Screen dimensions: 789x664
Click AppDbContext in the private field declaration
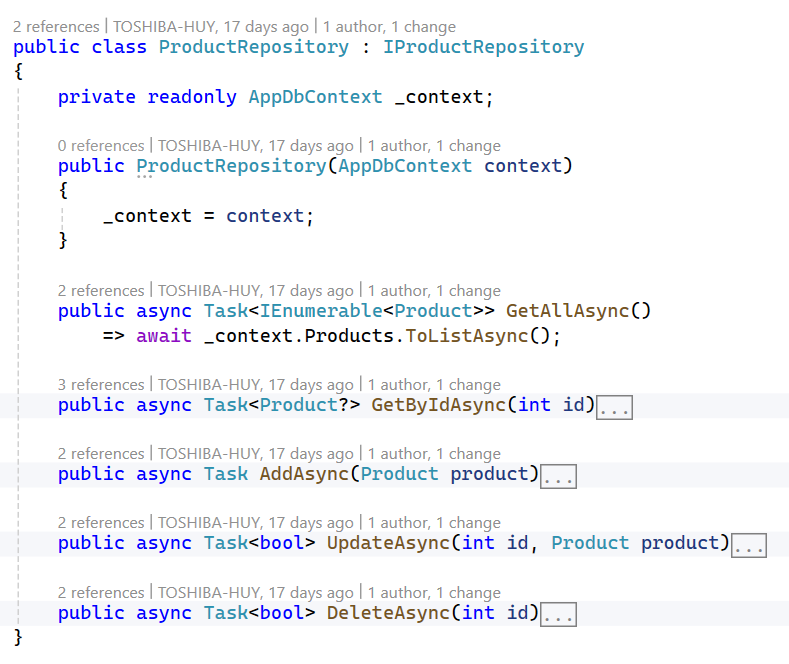pos(315,97)
